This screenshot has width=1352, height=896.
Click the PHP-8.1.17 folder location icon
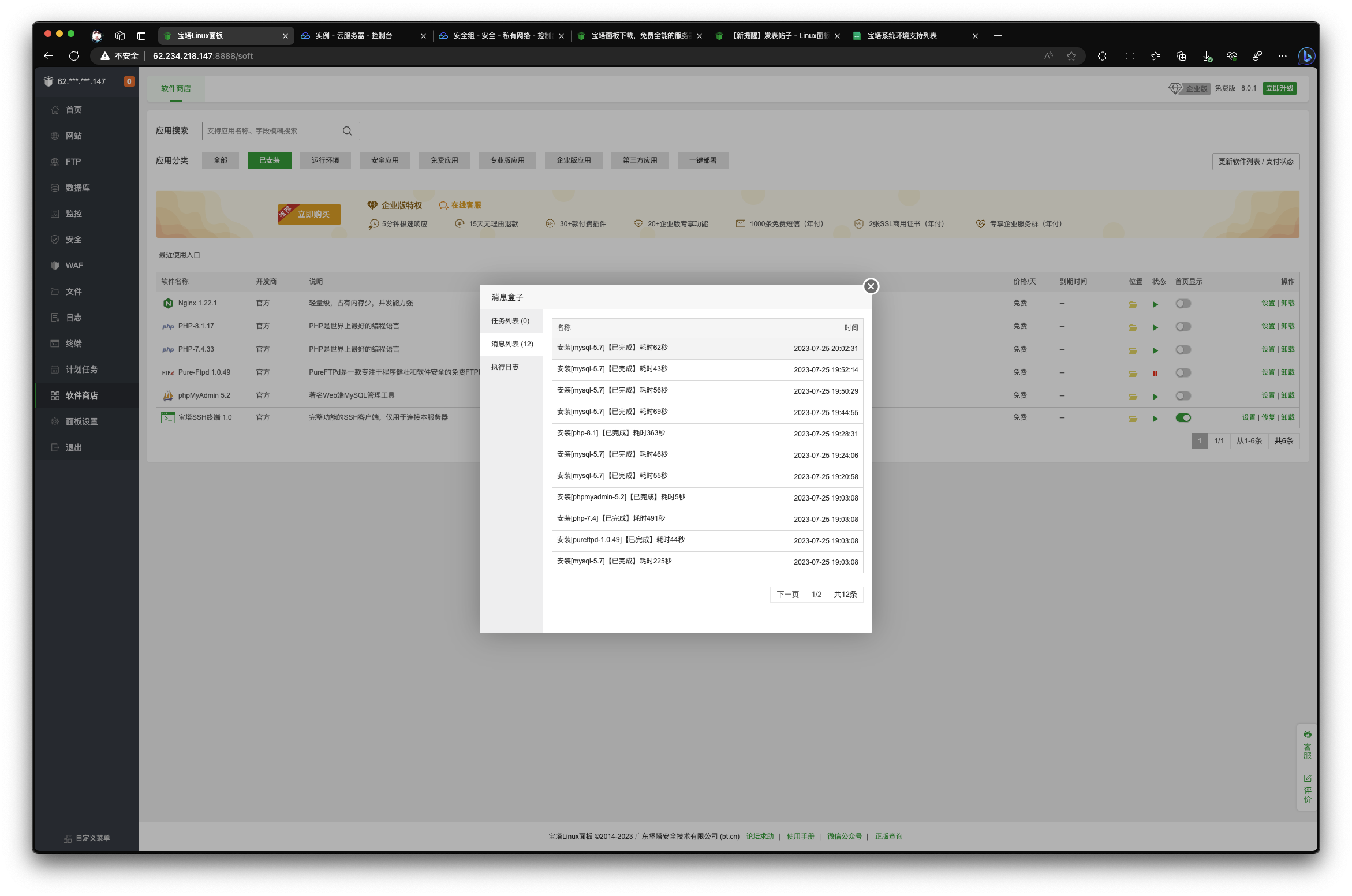point(1133,327)
